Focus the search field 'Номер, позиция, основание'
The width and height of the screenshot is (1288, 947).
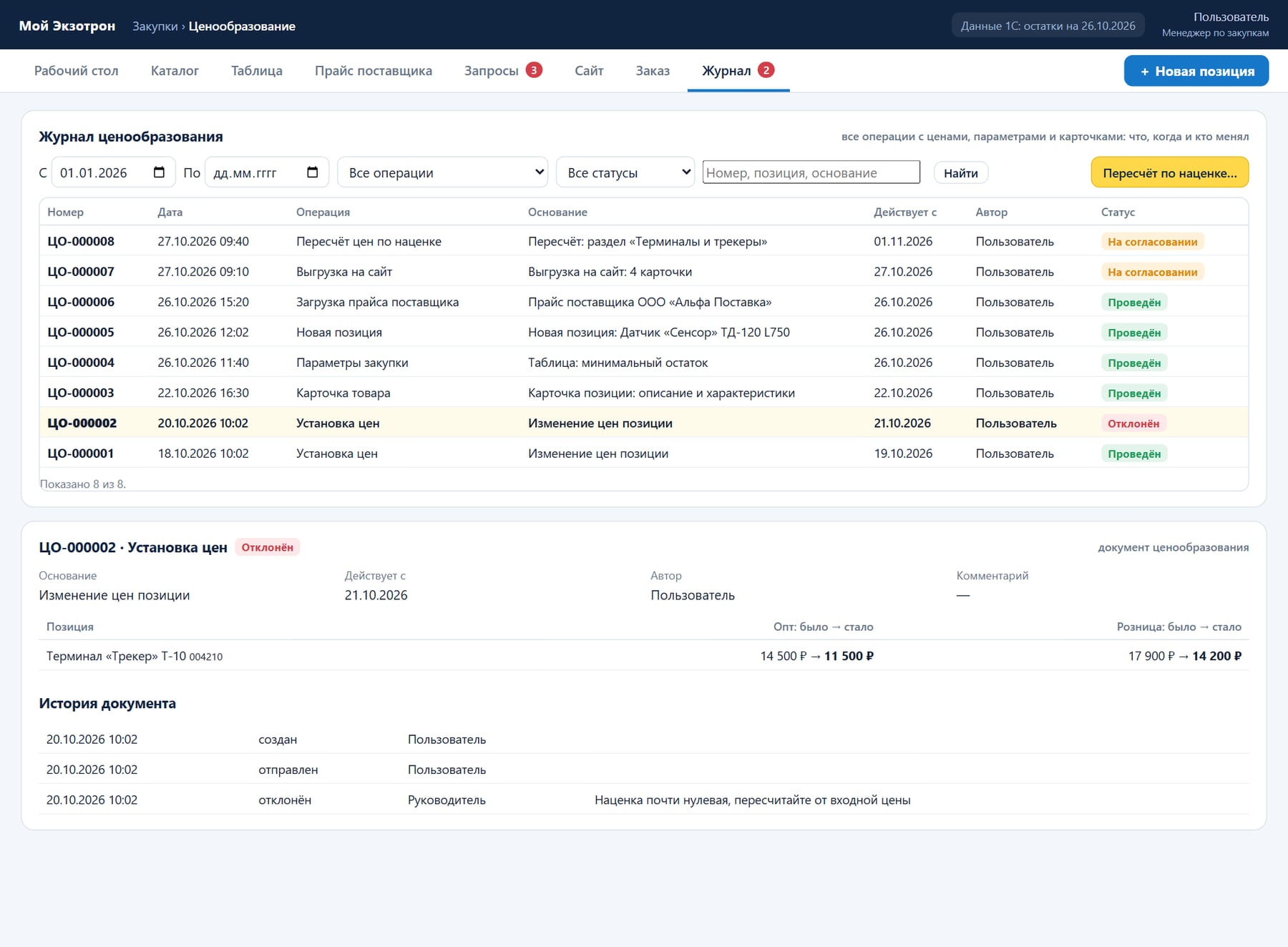point(811,172)
